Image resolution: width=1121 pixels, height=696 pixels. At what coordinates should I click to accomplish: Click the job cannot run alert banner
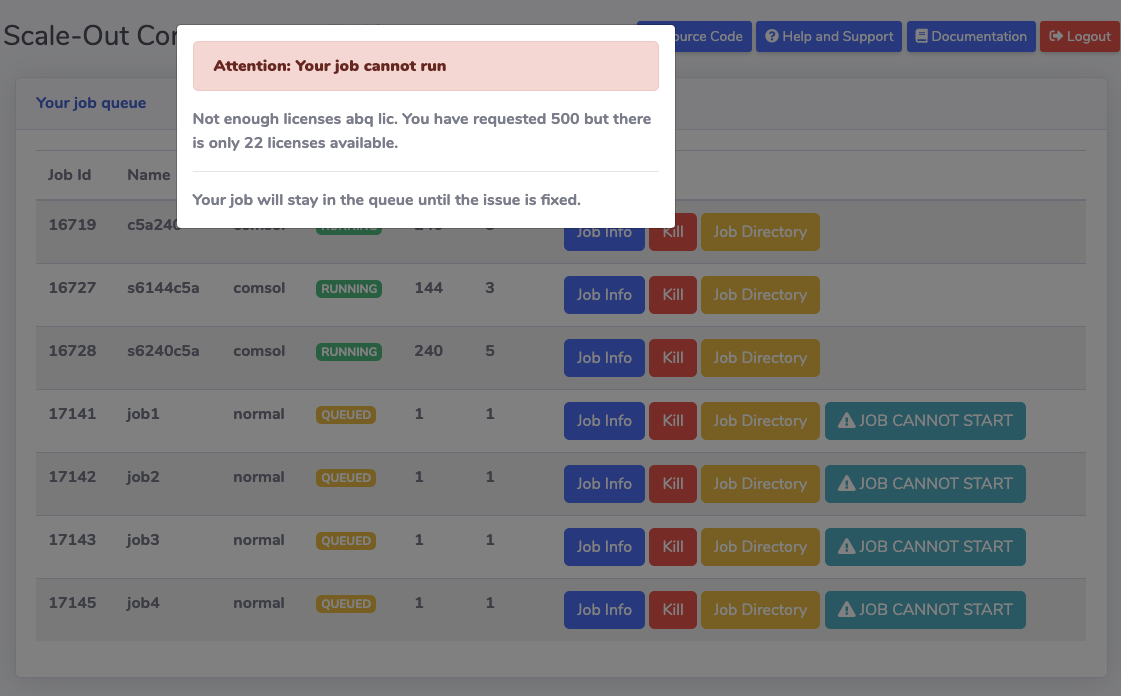pyautogui.click(x=425, y=66)
